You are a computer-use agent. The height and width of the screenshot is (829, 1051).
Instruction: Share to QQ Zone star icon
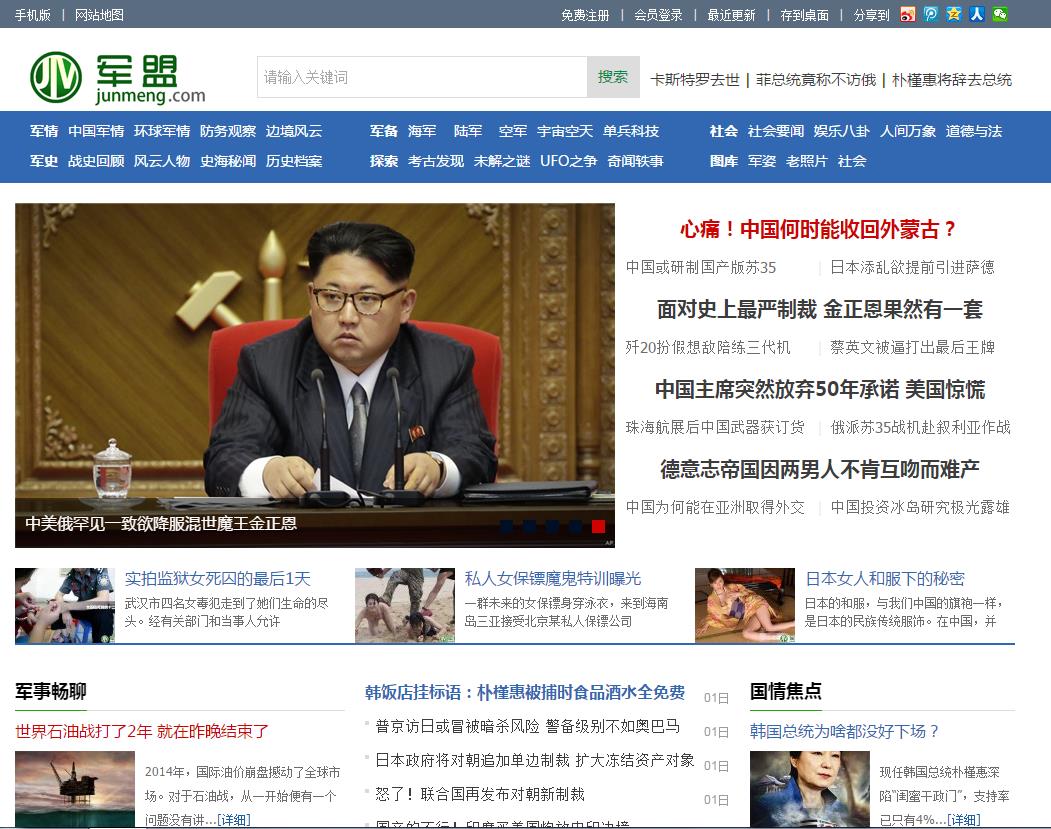pos(954,14)
